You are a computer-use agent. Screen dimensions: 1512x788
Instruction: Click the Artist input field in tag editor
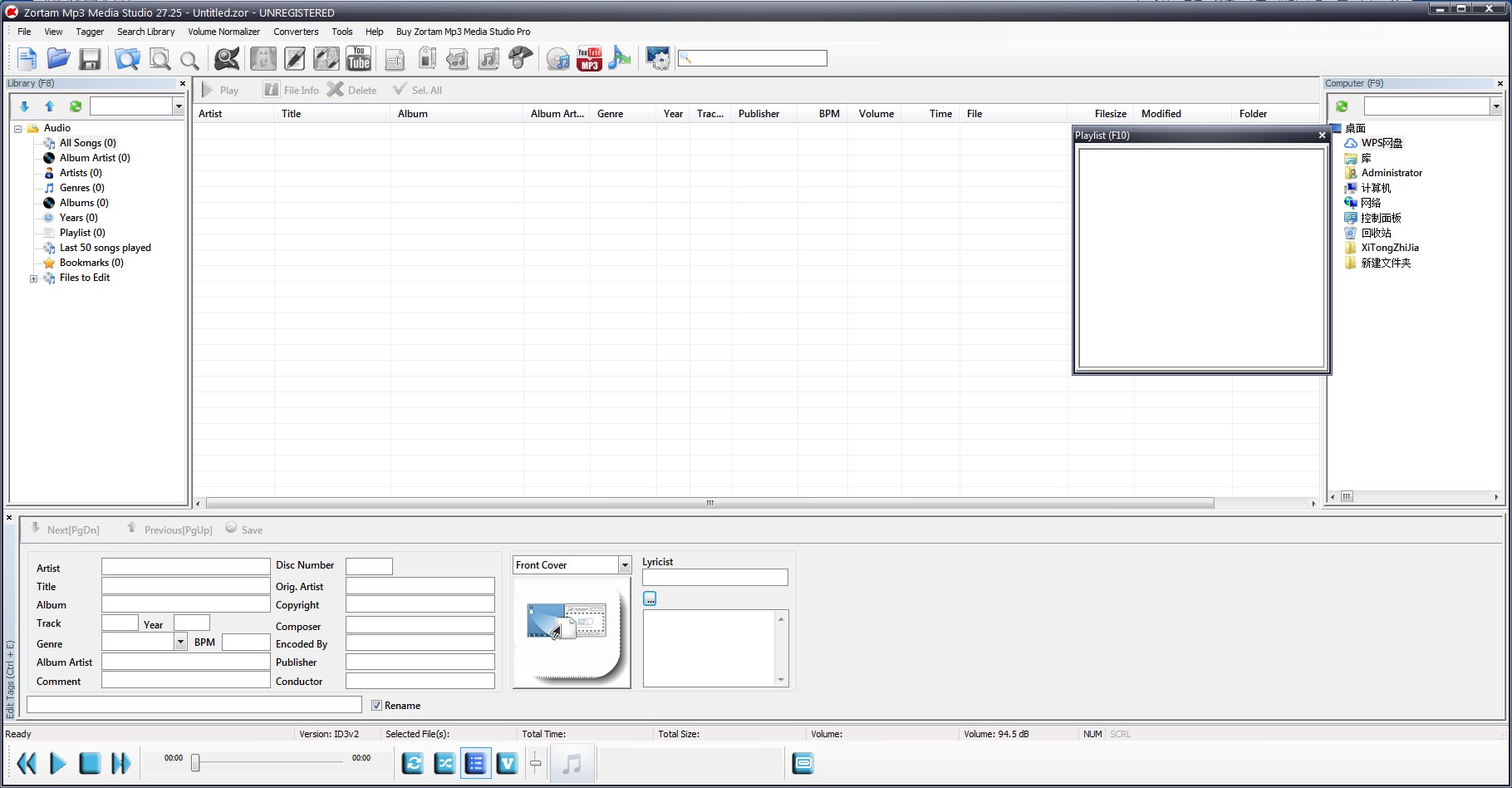tap(185, 567)
